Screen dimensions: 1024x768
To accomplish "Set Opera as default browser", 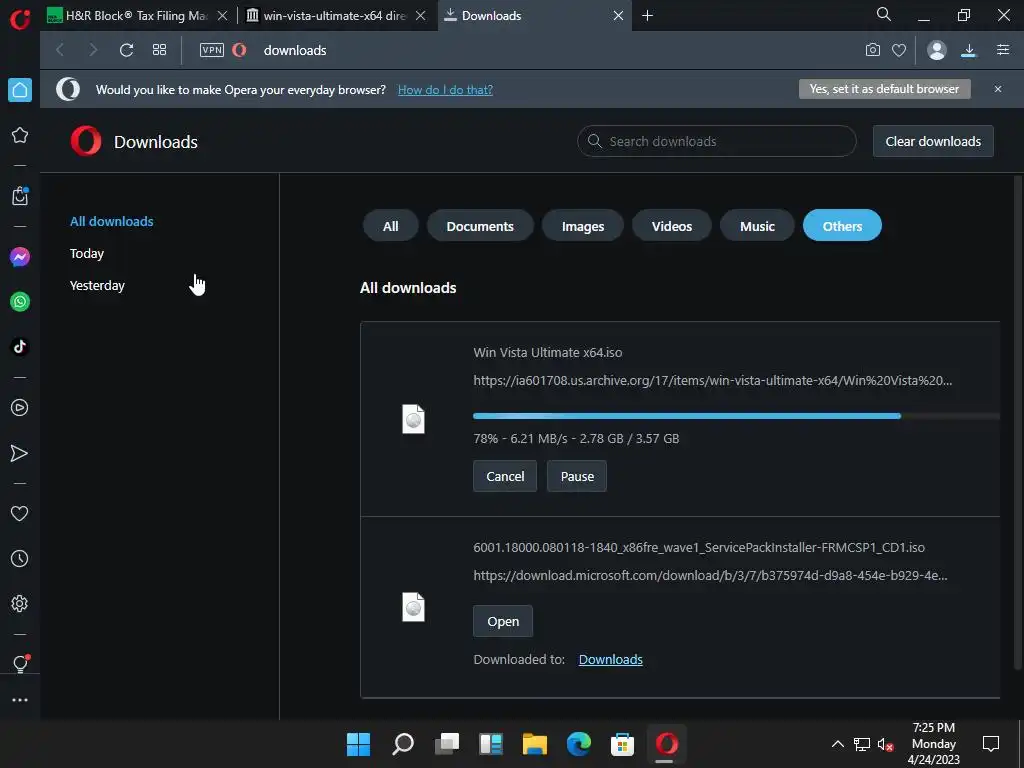I will (x=884, y=89).
